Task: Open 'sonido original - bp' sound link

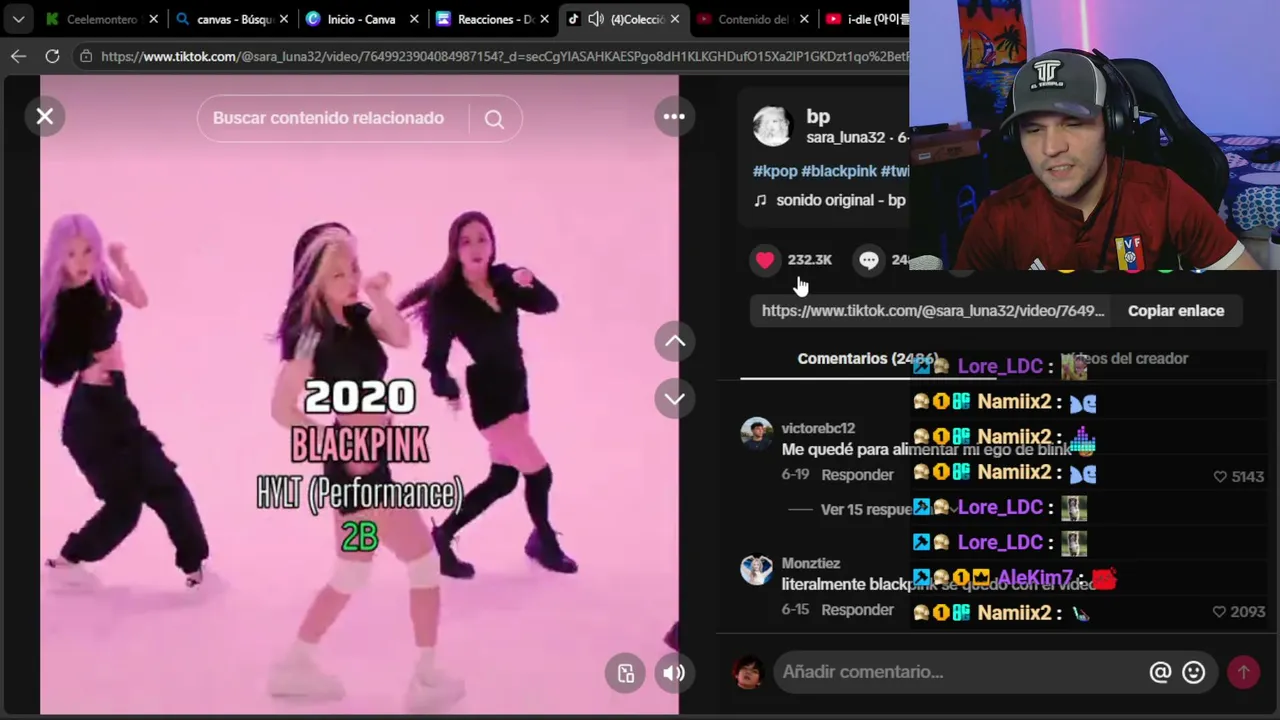Action: point(841,200)
